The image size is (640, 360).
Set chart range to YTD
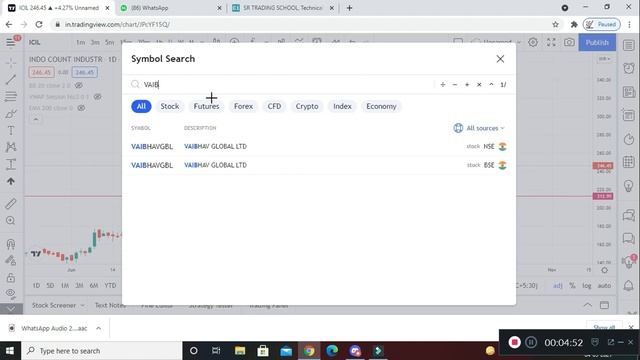[x=110, y=285]
